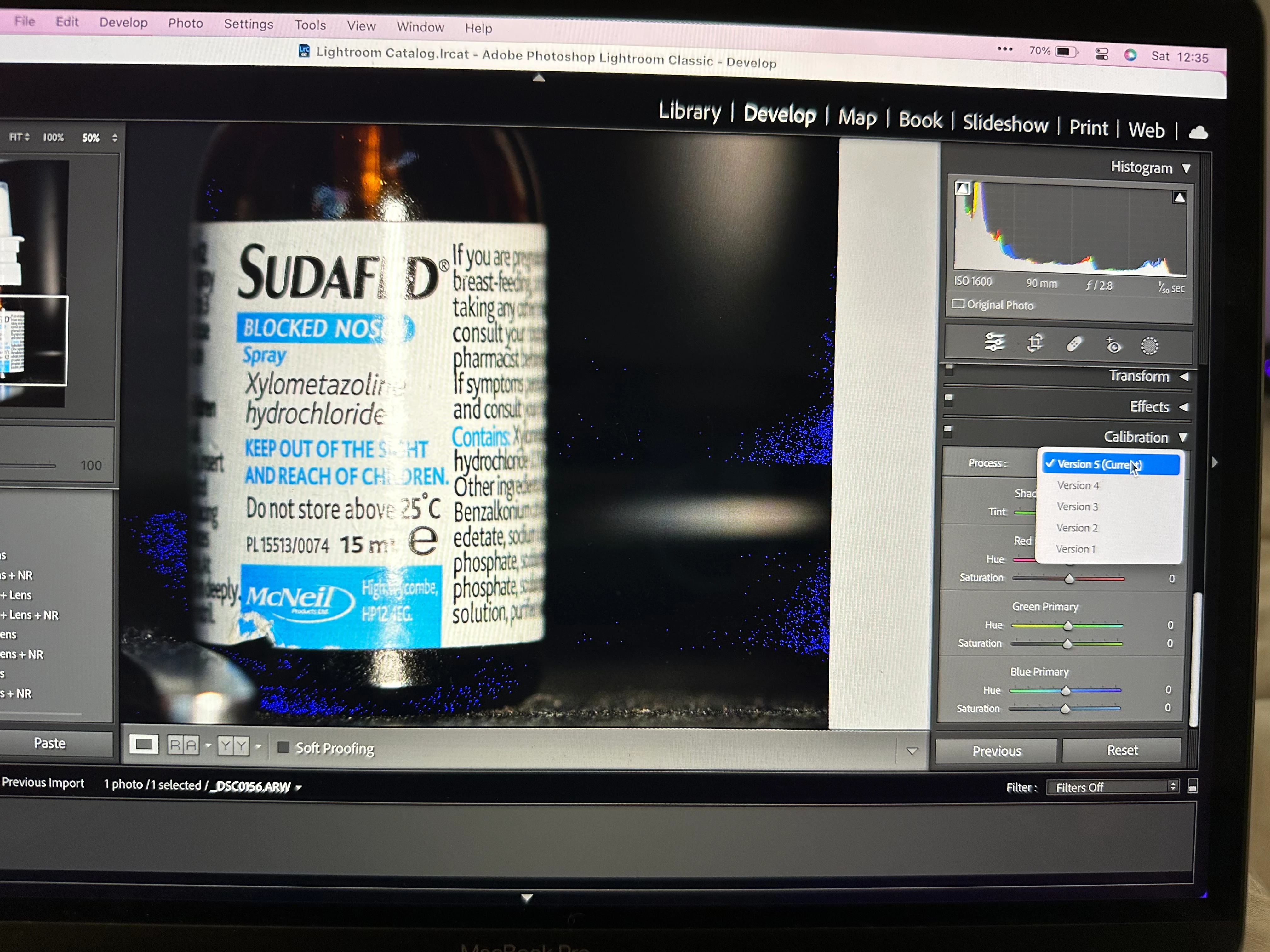Choose Version 3 from Process list
The height and width of the screenshot is (952, 1270).
(1077, 507)
